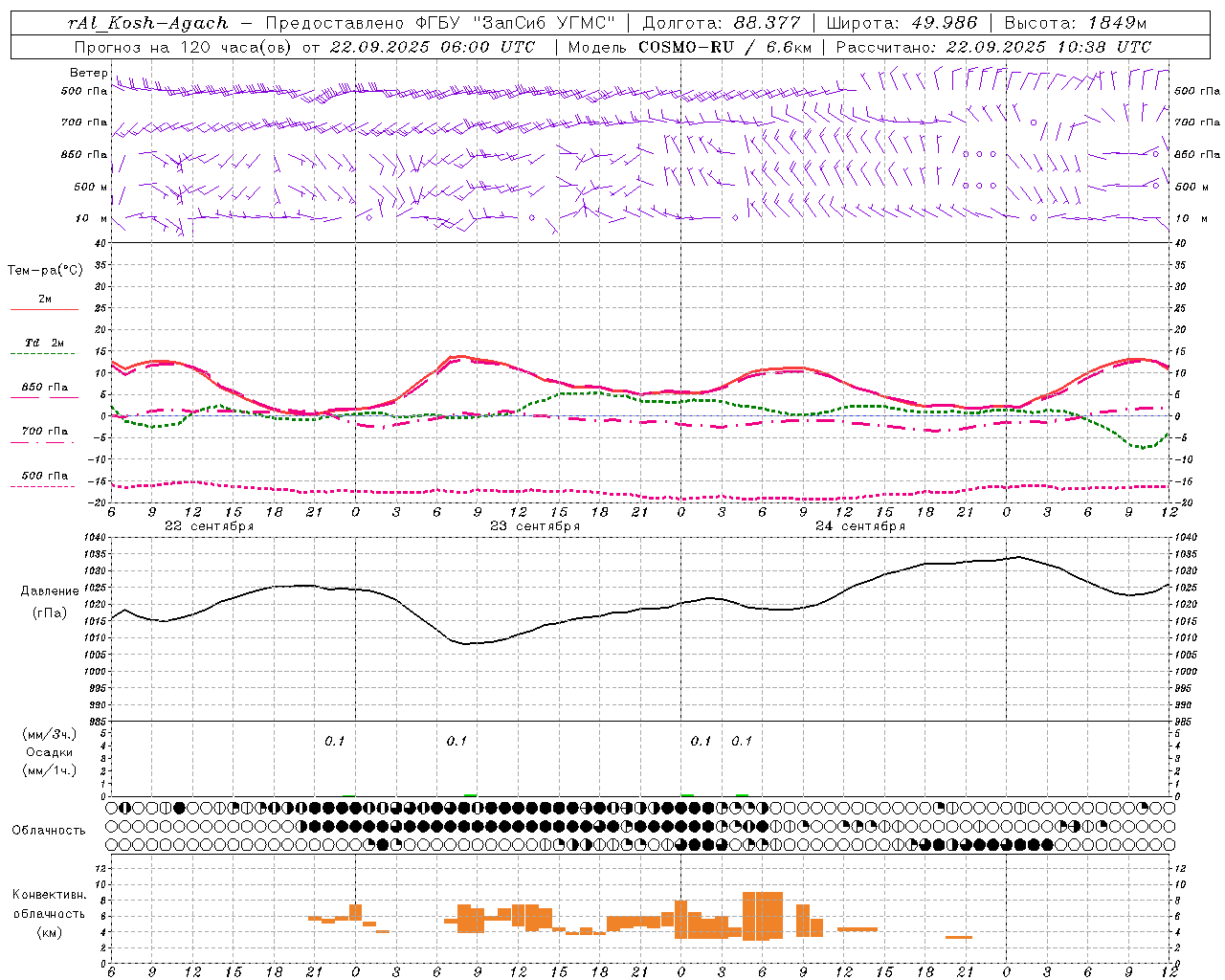Image resolution: width=1225 pixels, height=980 pixels.
Task: Click the '(гПа)' unit under Давление
Action: tap(49, 612)
